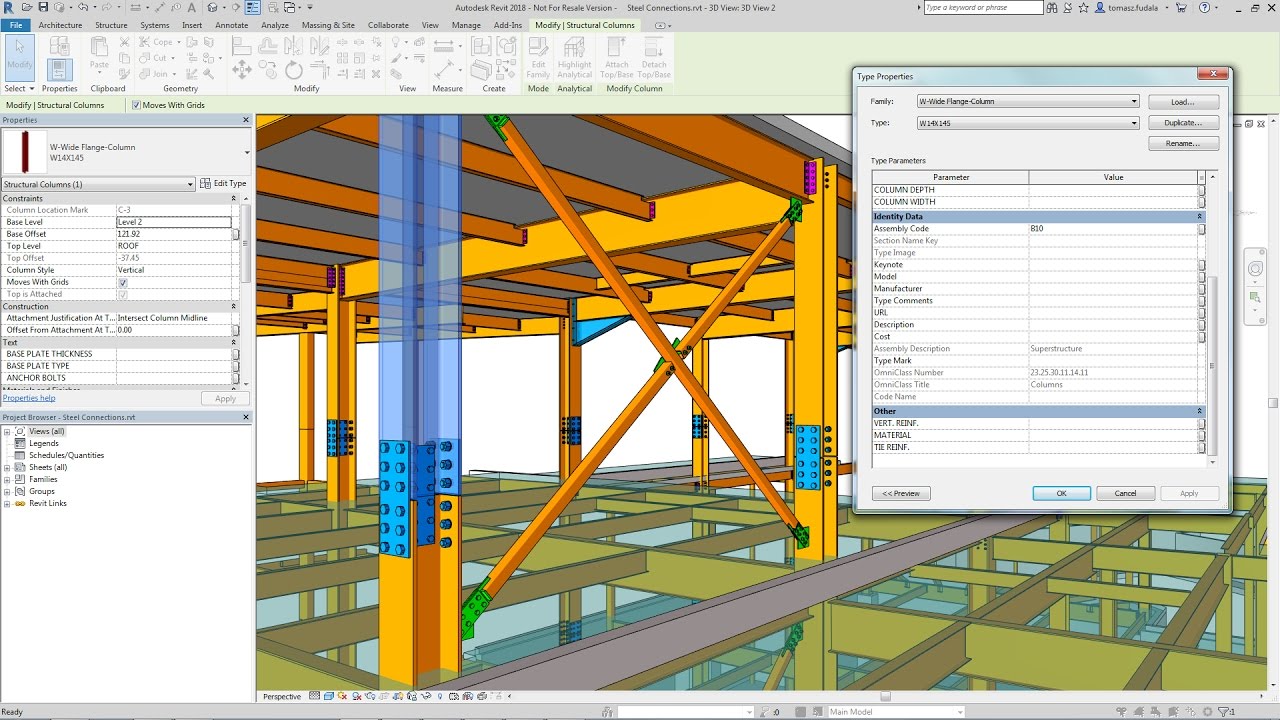Click Highlight Analytical ribbon button
Image resolution: width=1280 pixels, height=720 pixels.
[574, 58]
